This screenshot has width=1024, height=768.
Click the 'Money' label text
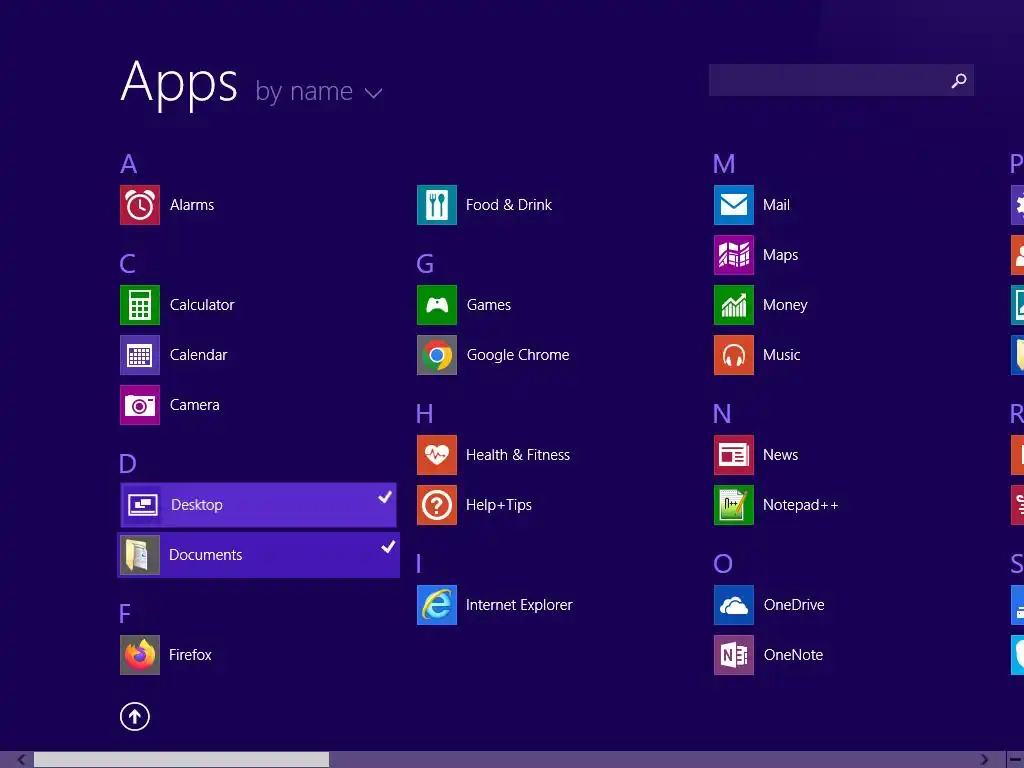click(x=785, y=305)
